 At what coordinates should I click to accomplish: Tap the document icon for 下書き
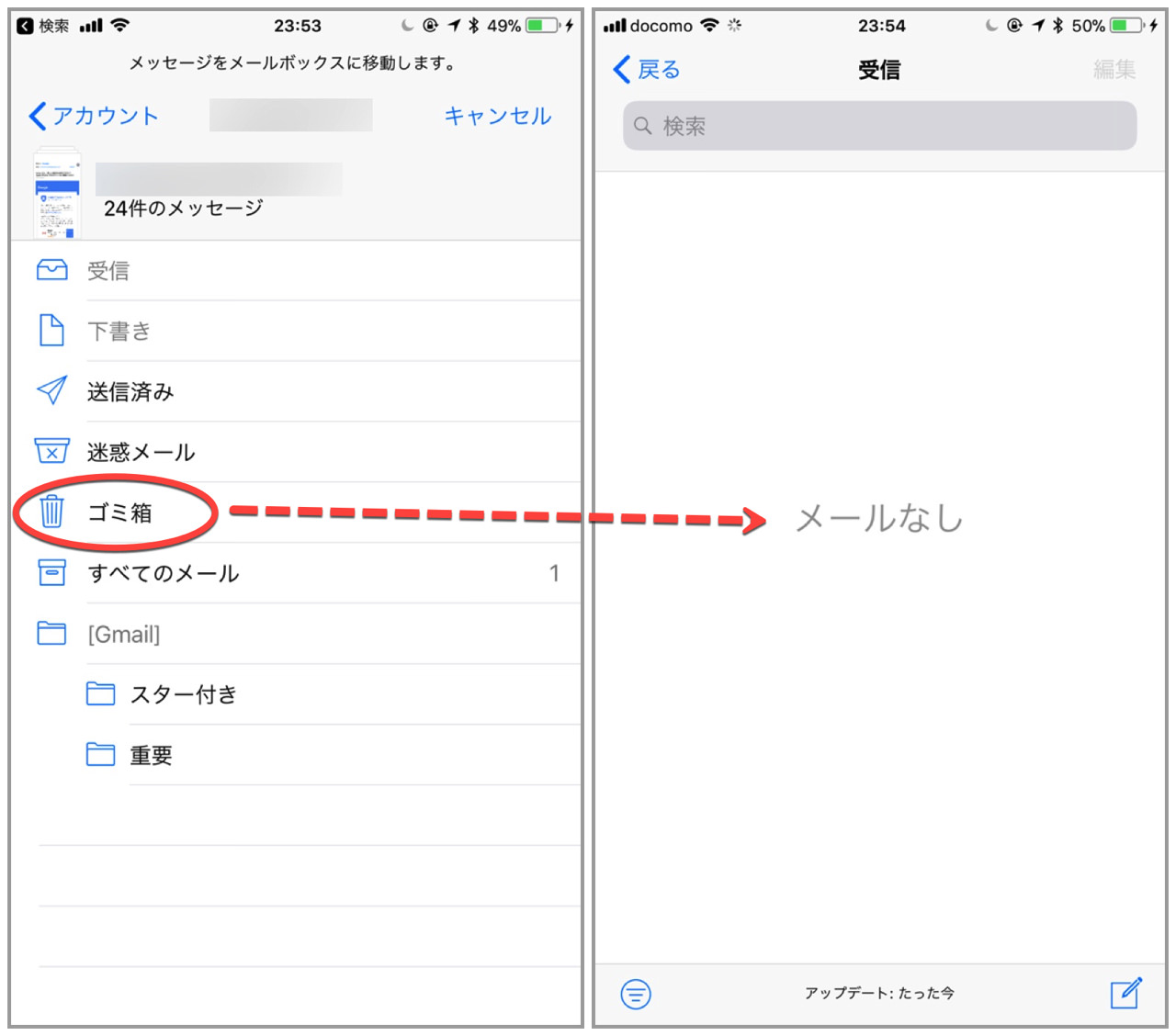[51, 331]
